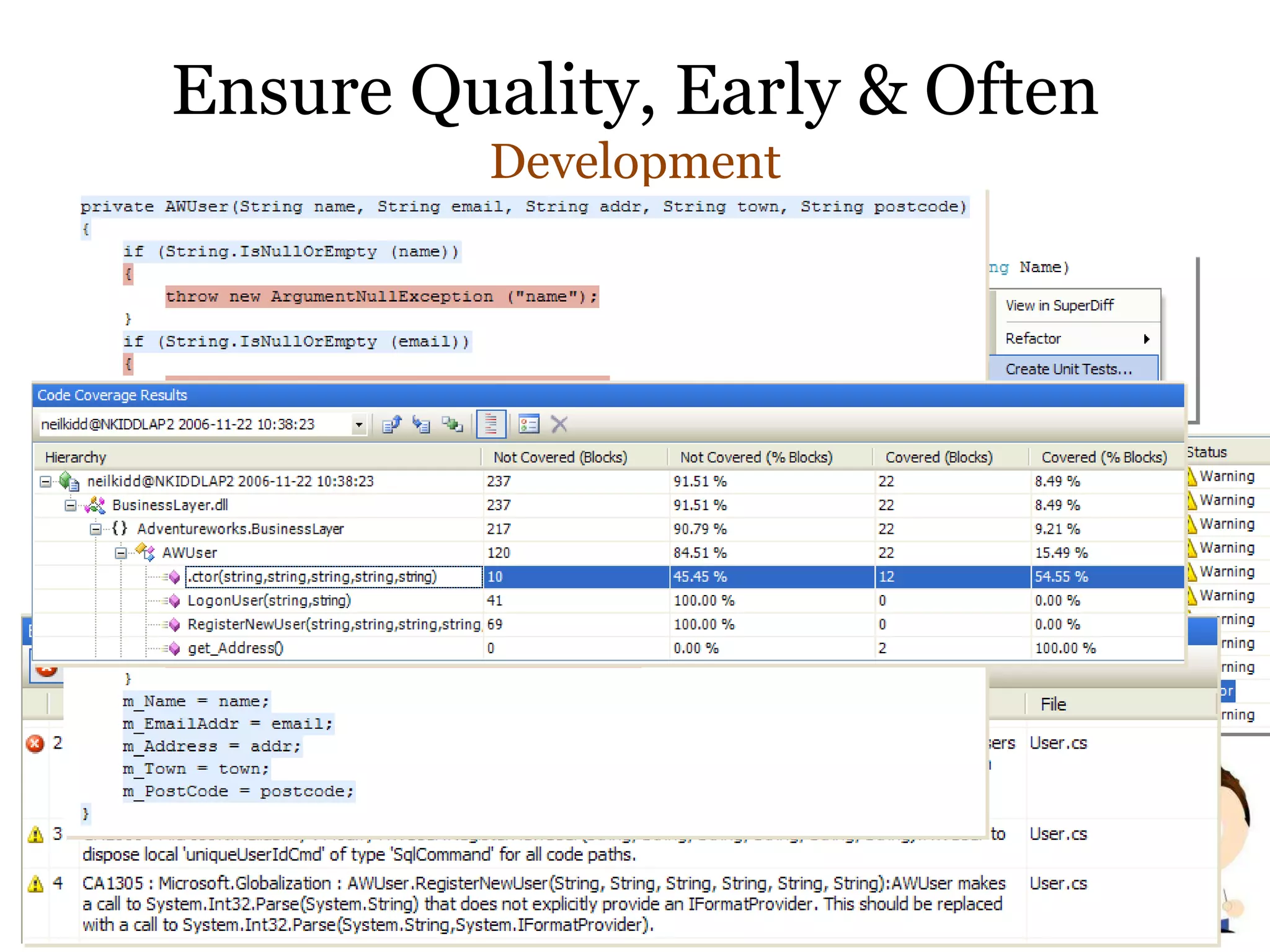Click the test run results root node icon
1270x952 pixels.
point(69,482)
